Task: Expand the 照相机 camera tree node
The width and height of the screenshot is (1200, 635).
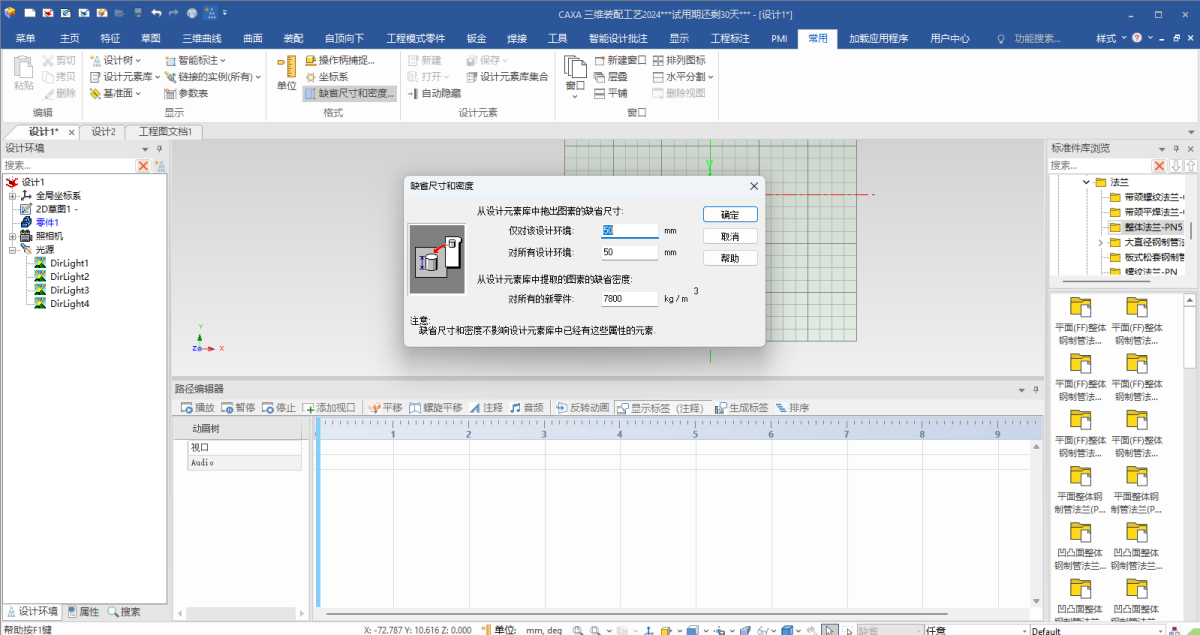Action: [x=12, y=236]
